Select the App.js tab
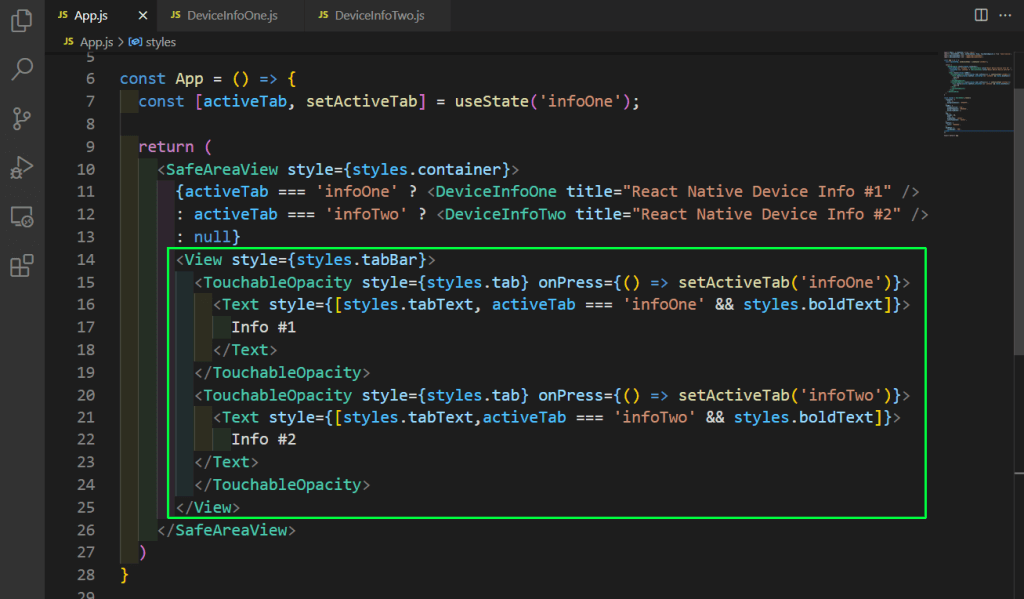 click(90, 16)
